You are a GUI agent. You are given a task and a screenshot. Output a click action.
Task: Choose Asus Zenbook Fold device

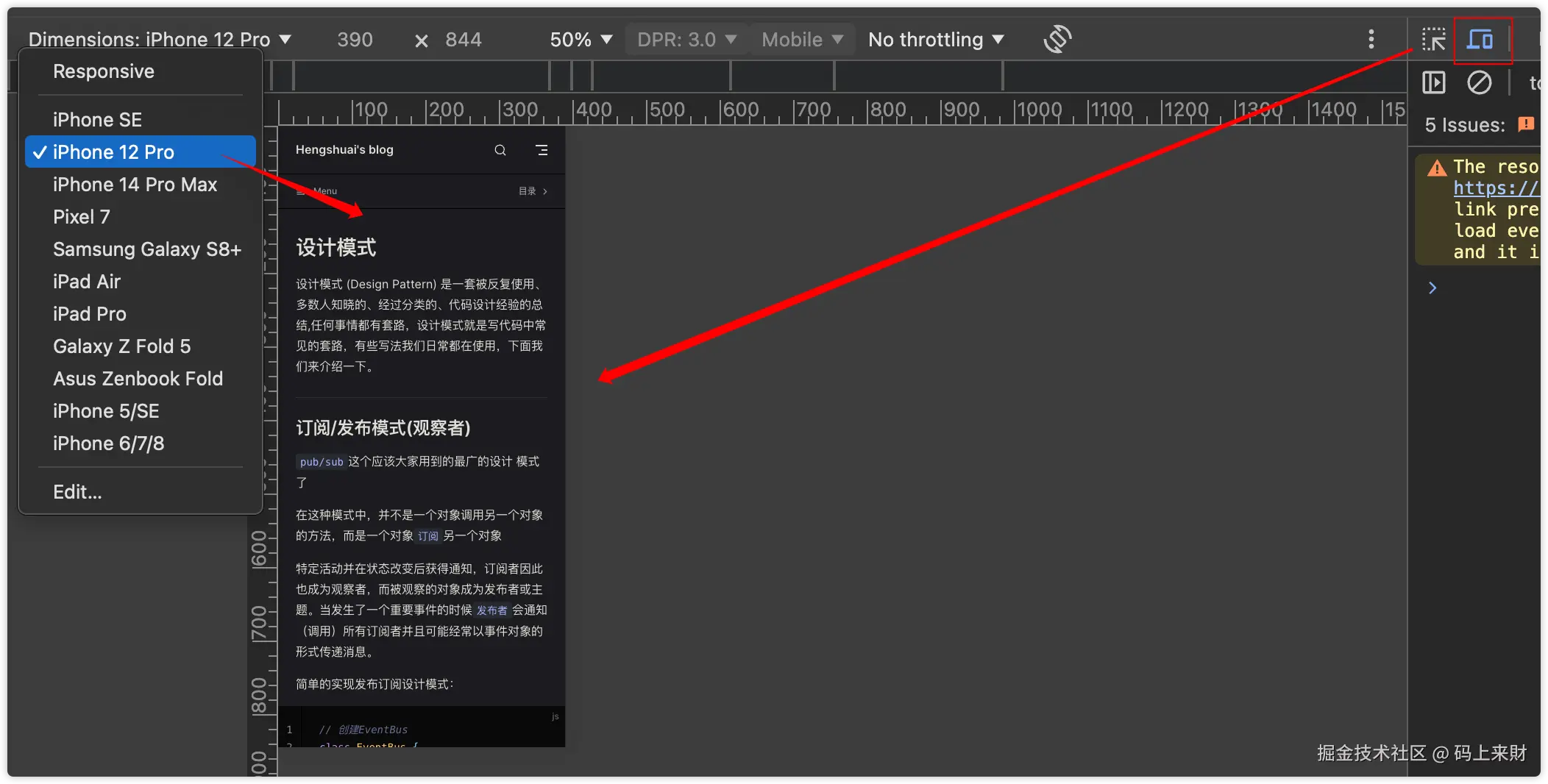click(x=140, y=379)
